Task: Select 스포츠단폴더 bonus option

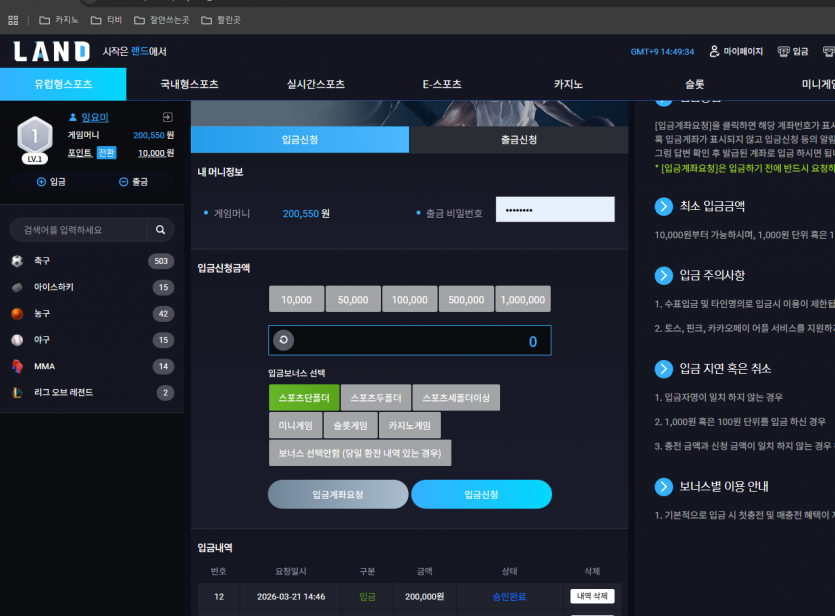Action: (x=304, y=398)
